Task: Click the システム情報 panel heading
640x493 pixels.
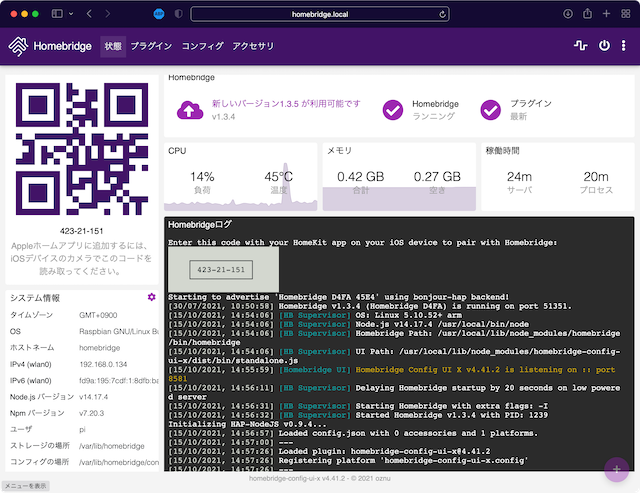Action: tap(35, 298)
